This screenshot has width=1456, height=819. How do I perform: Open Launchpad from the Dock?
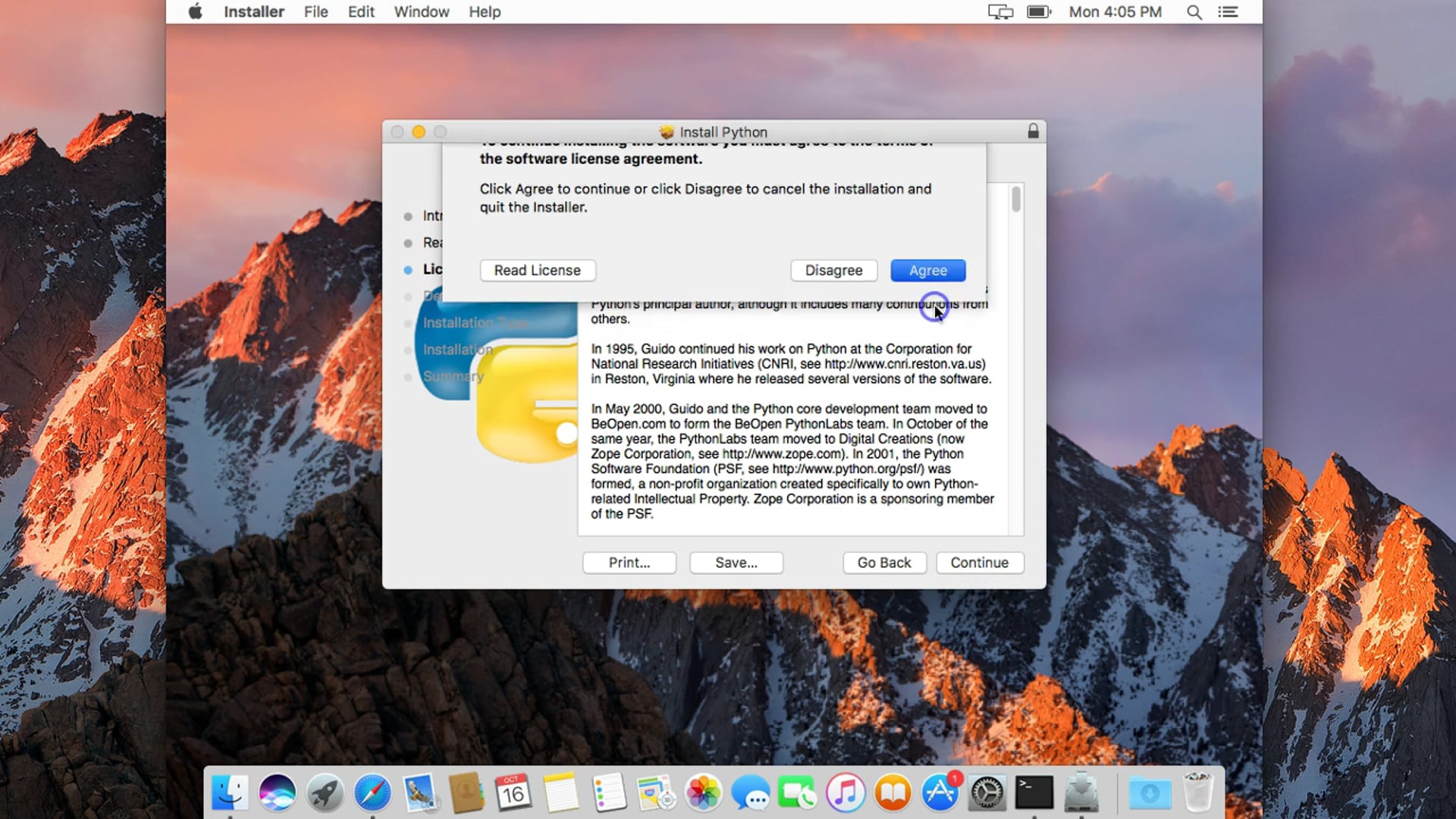pos(325,792)
